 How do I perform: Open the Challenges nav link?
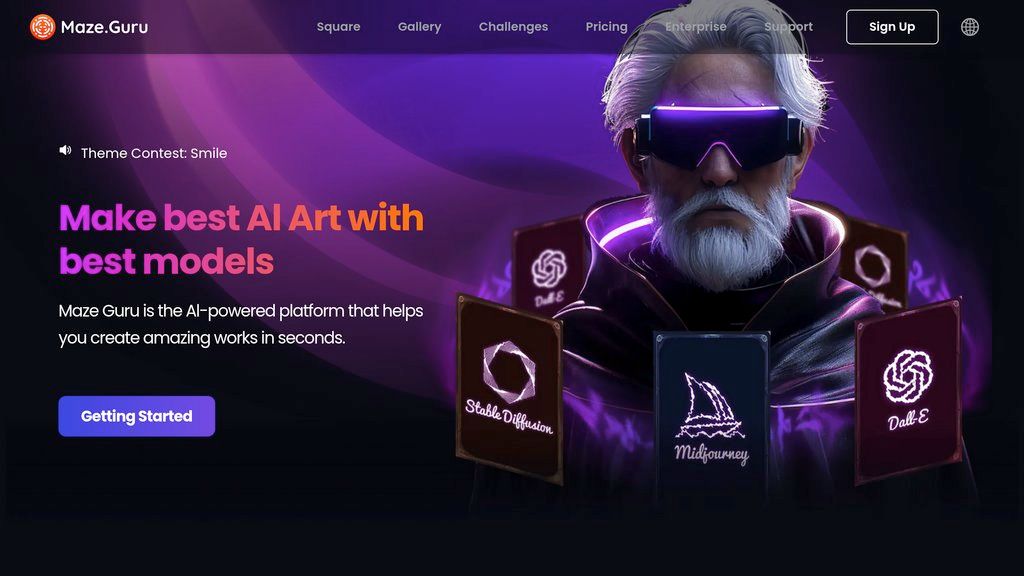tap(513, 27)
